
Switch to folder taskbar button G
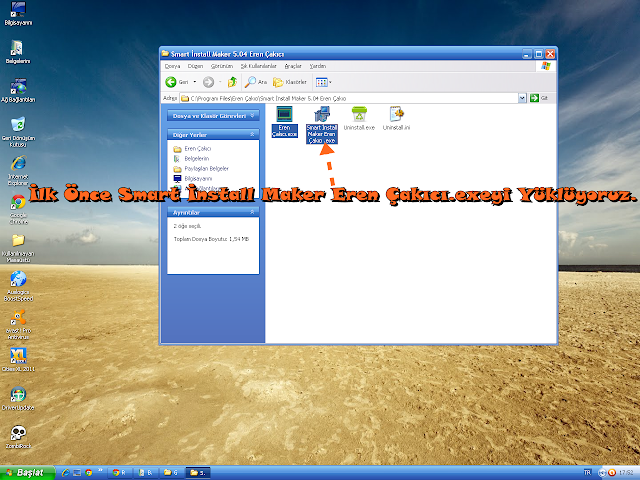point(171,473)
